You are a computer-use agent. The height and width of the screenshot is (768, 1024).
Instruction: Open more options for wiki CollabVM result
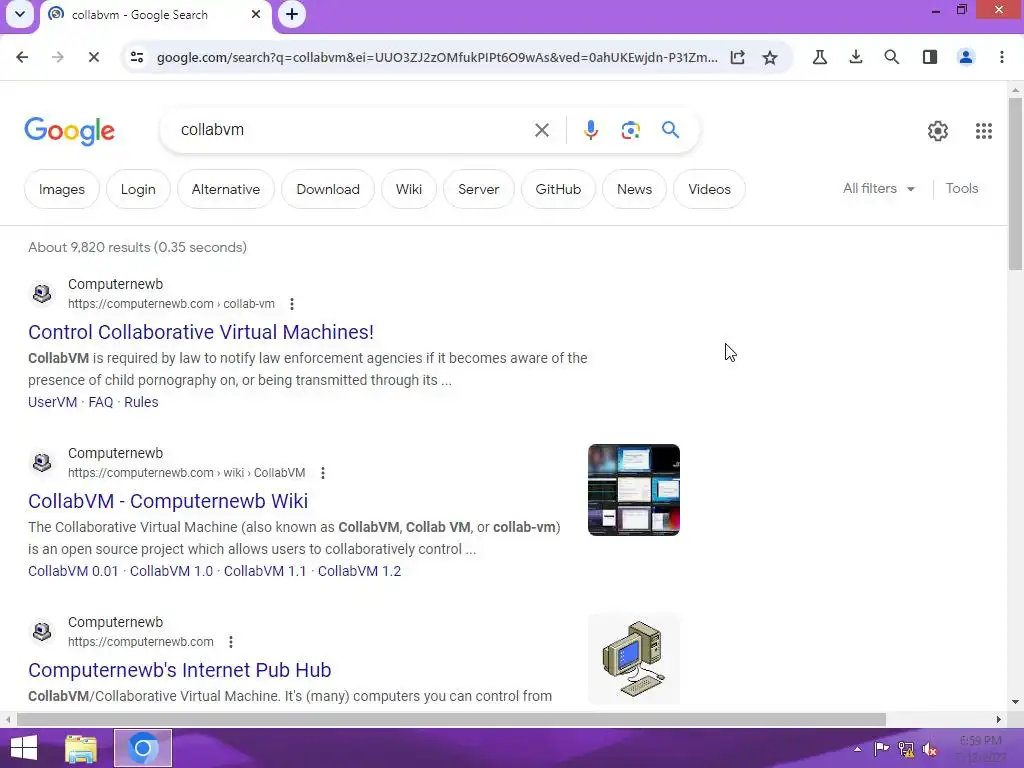point(323,473)
